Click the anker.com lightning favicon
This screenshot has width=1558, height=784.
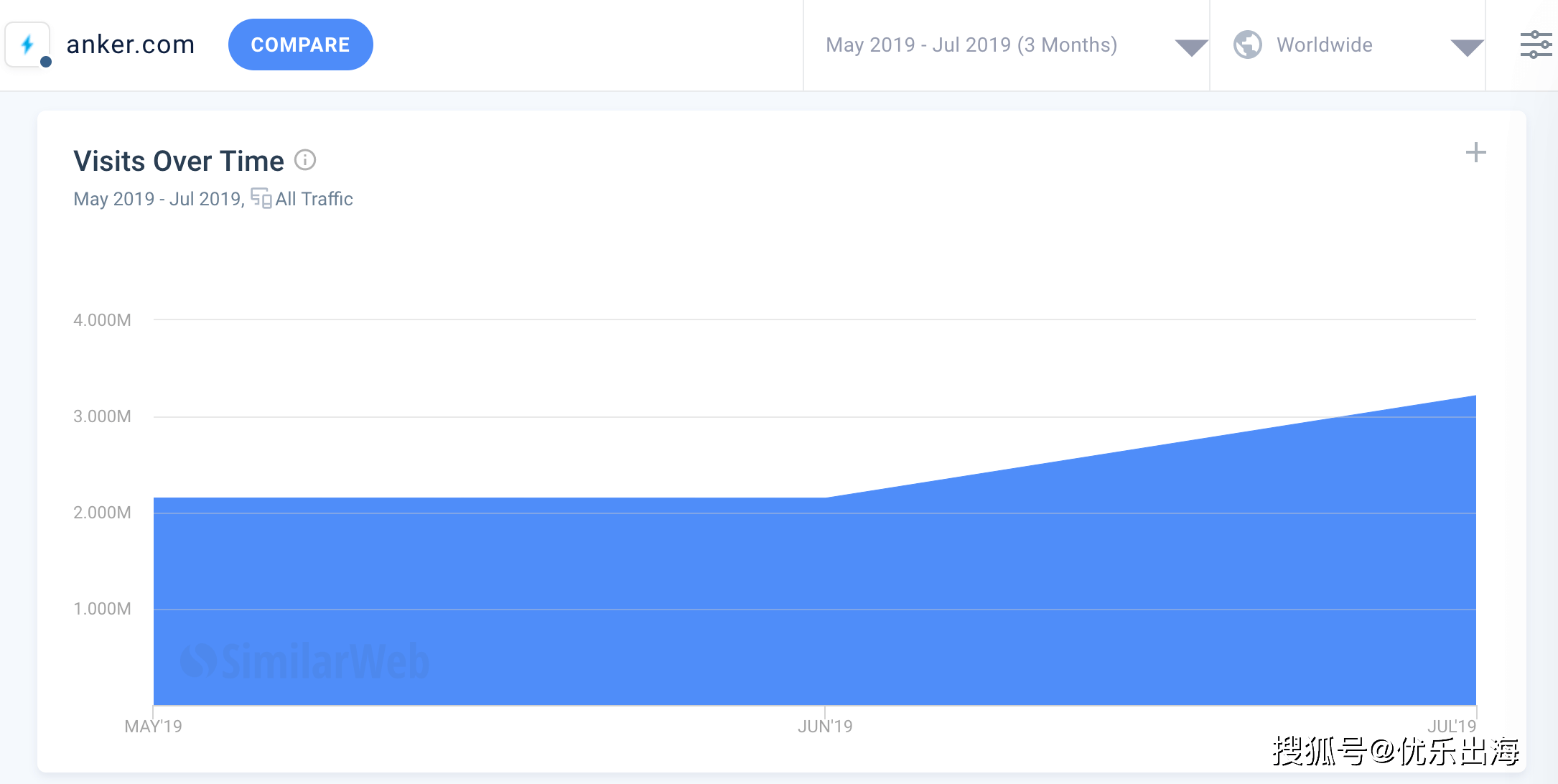pos(27,45)
